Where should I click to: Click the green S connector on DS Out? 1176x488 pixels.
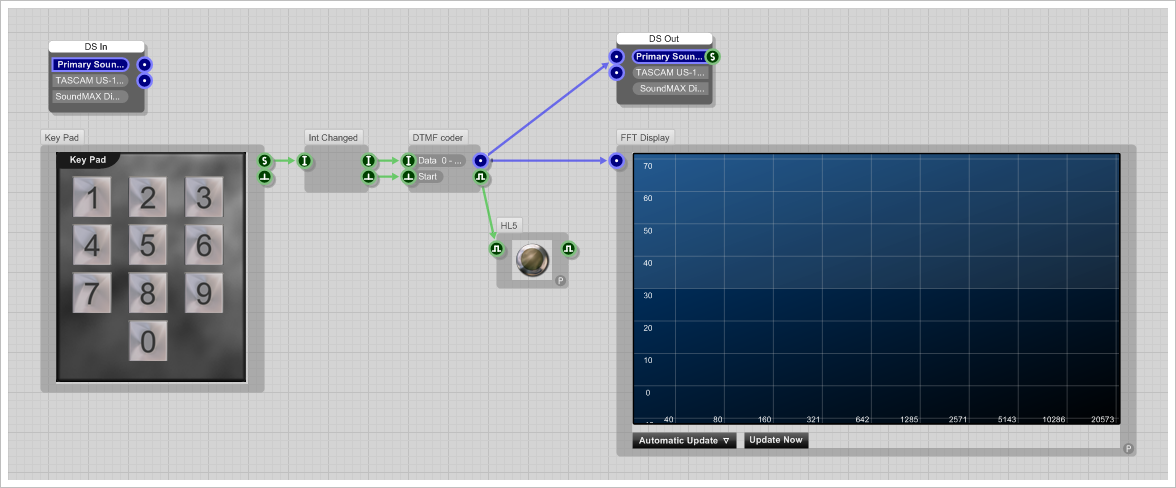(x=712, y=57)
